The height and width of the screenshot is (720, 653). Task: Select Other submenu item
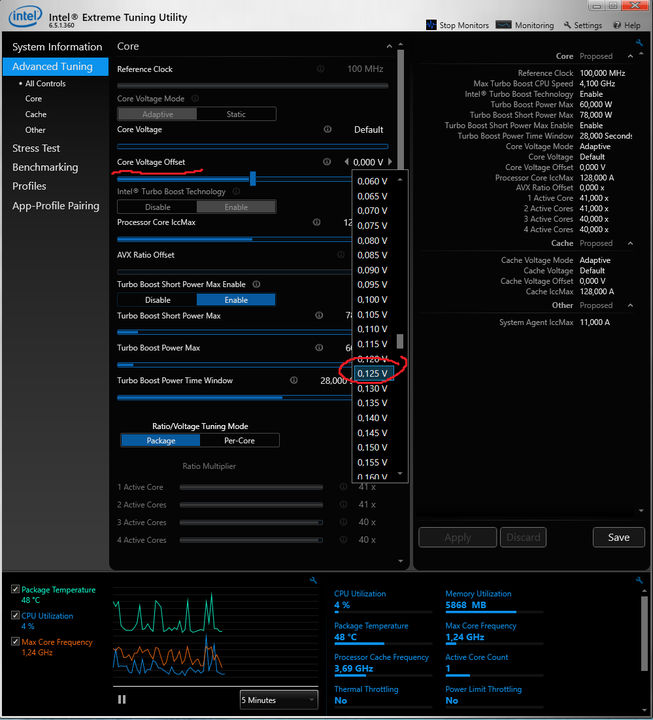(35, 130)
